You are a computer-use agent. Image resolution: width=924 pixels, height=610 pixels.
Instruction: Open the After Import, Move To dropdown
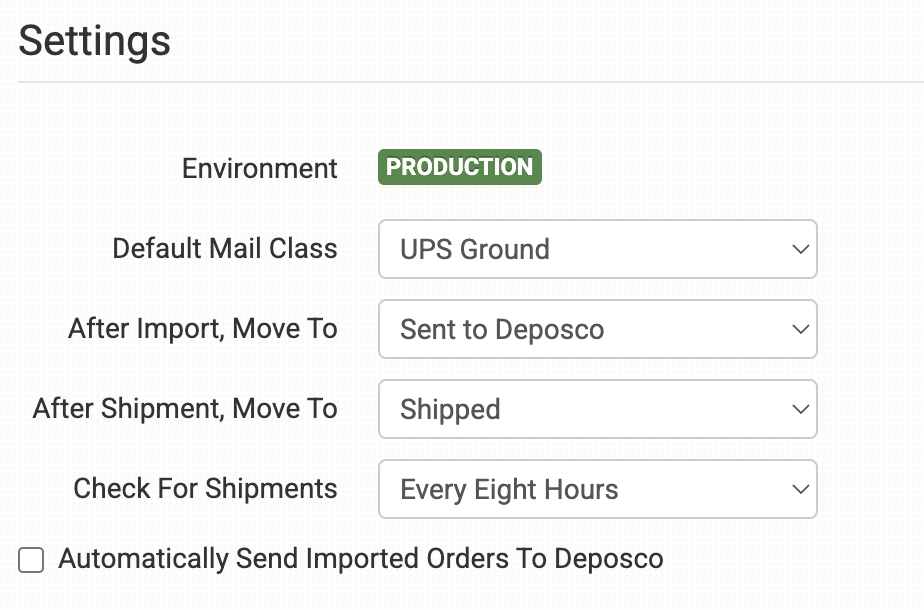click(x=597, y=329)
